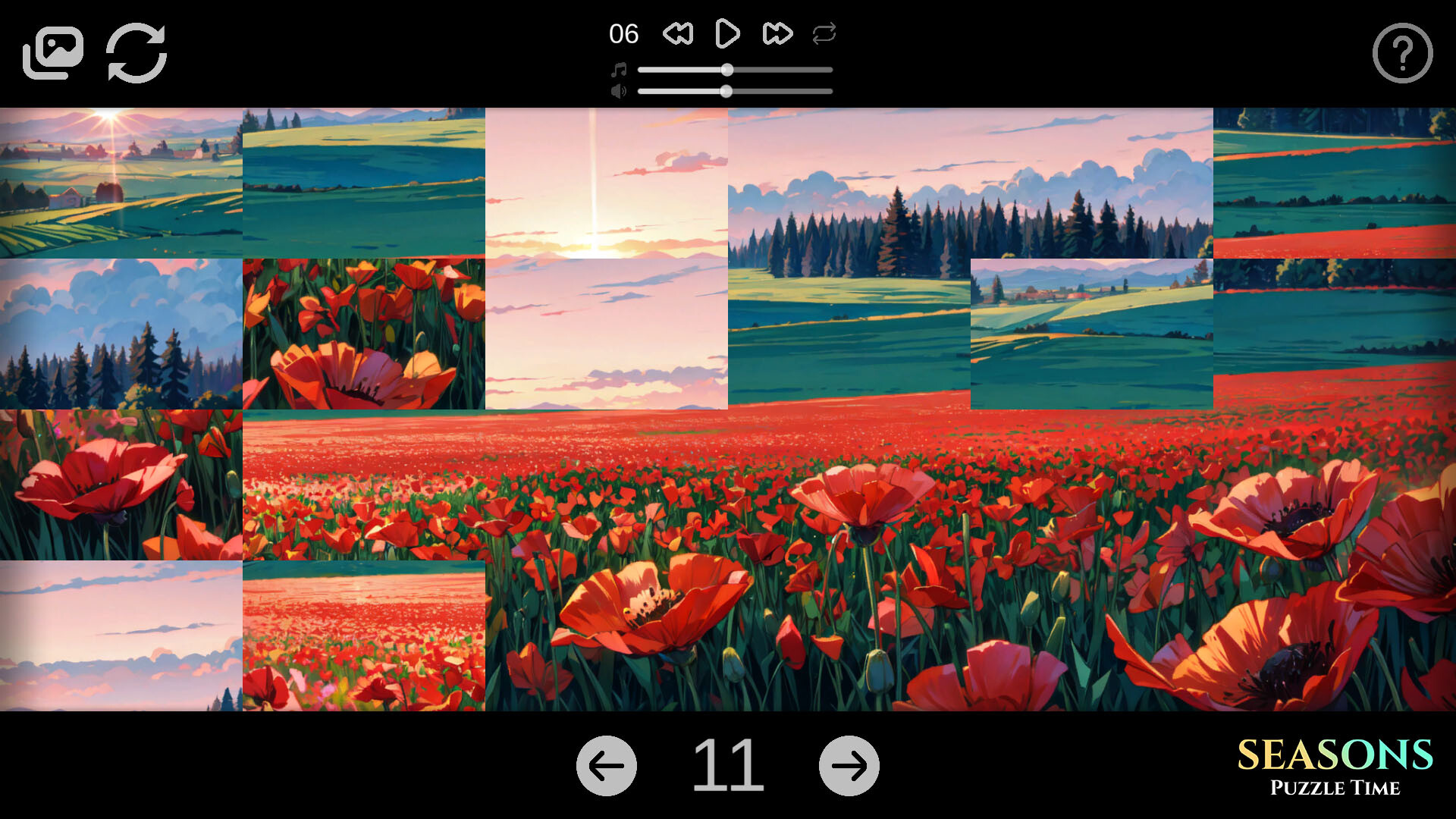Toggle playback with the play control

[727, 33]
